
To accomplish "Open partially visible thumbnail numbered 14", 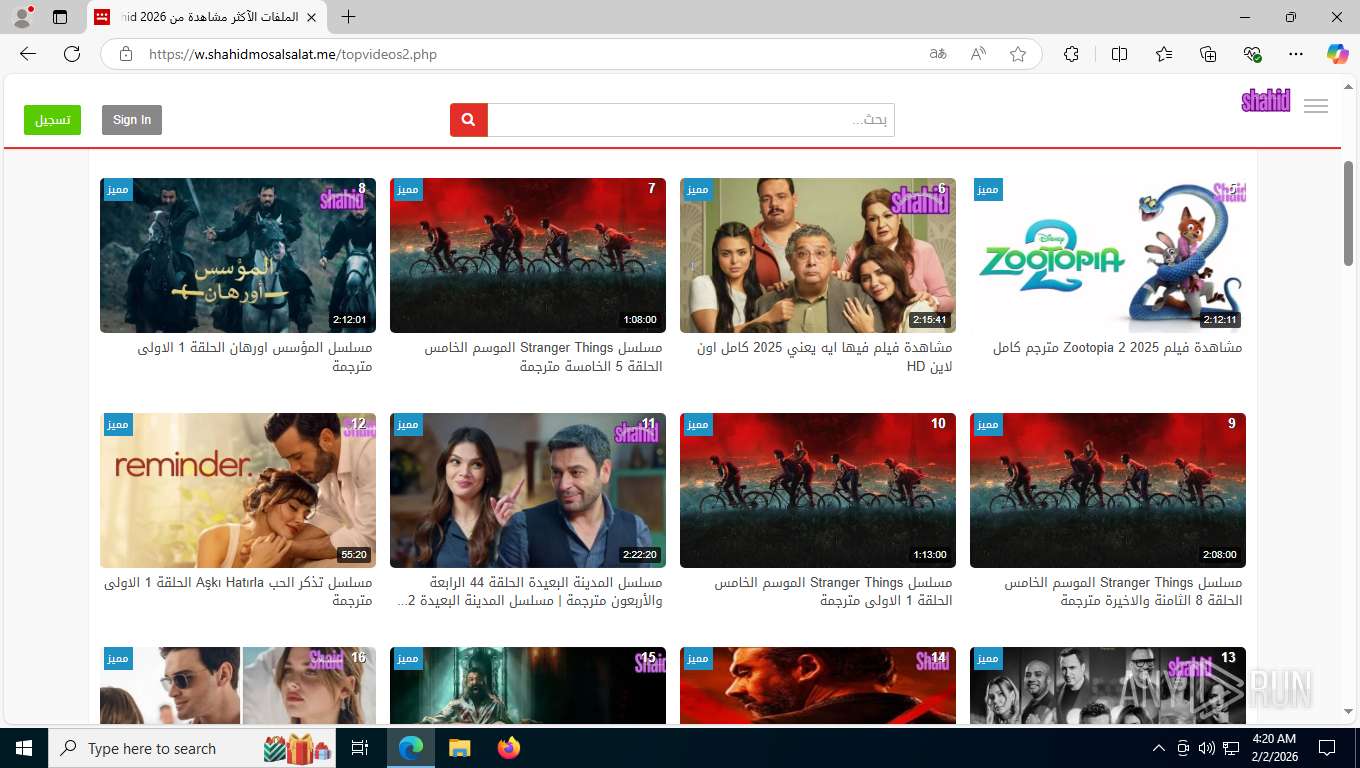I will [x=818, y=686].
